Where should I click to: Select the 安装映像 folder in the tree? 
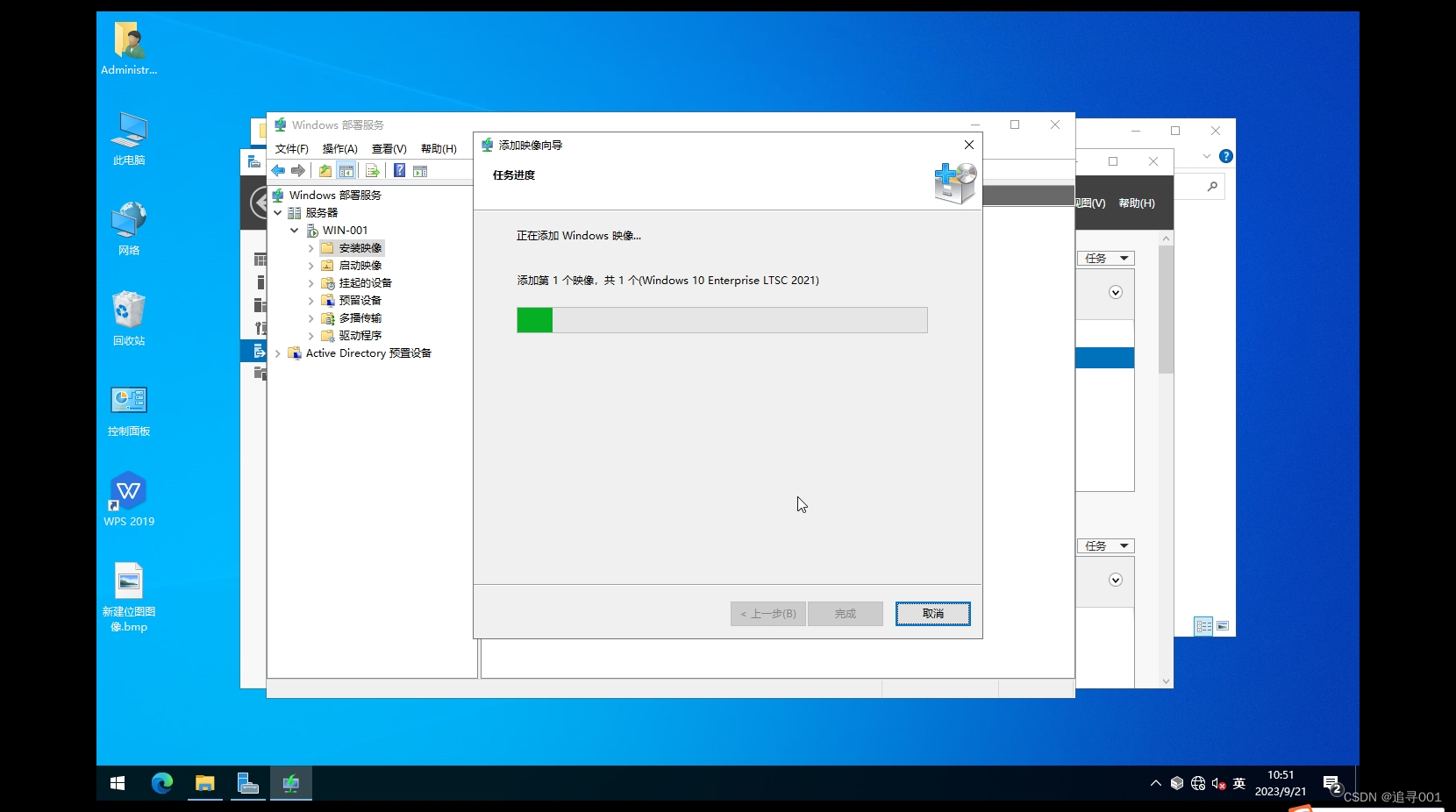click(x=360, y=248)
